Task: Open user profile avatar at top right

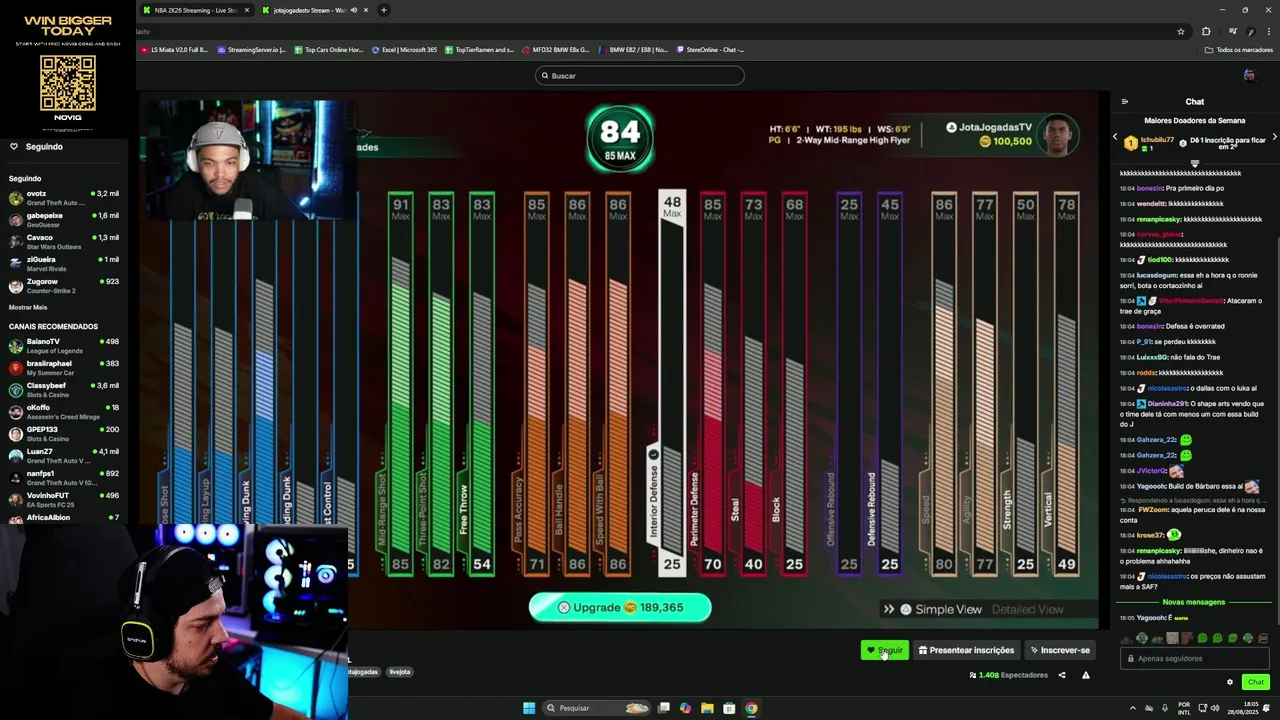Action: [1249, 75]
